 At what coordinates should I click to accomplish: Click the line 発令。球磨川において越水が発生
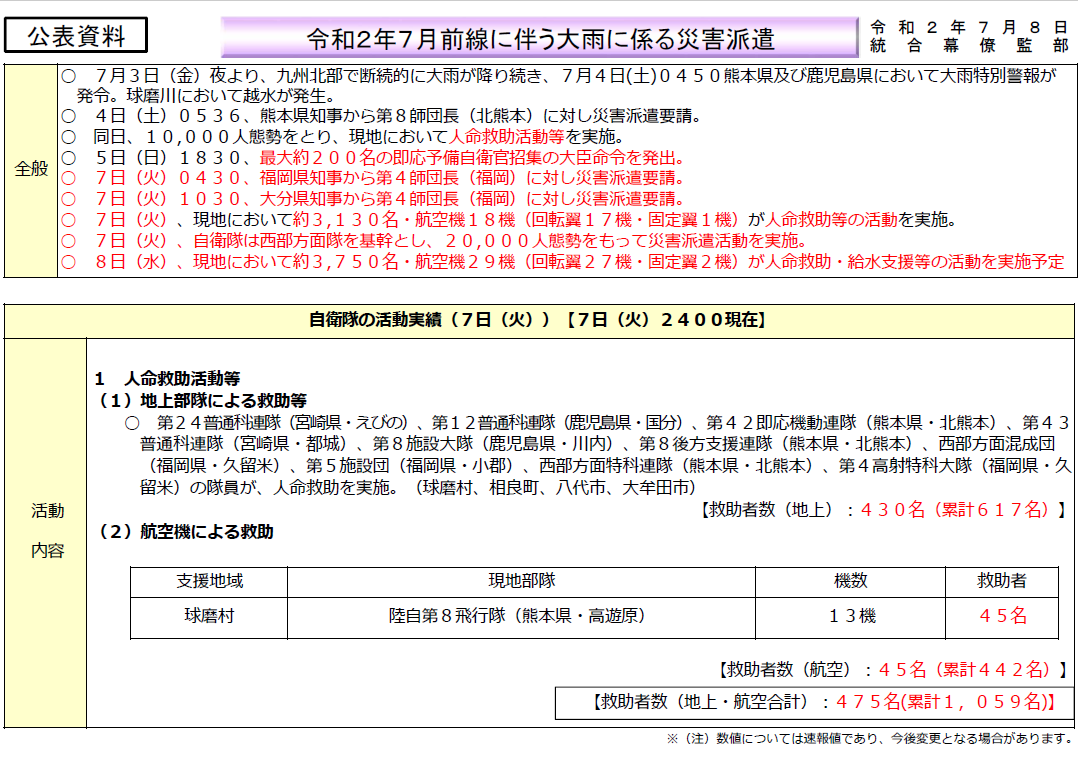pos(206,96)
